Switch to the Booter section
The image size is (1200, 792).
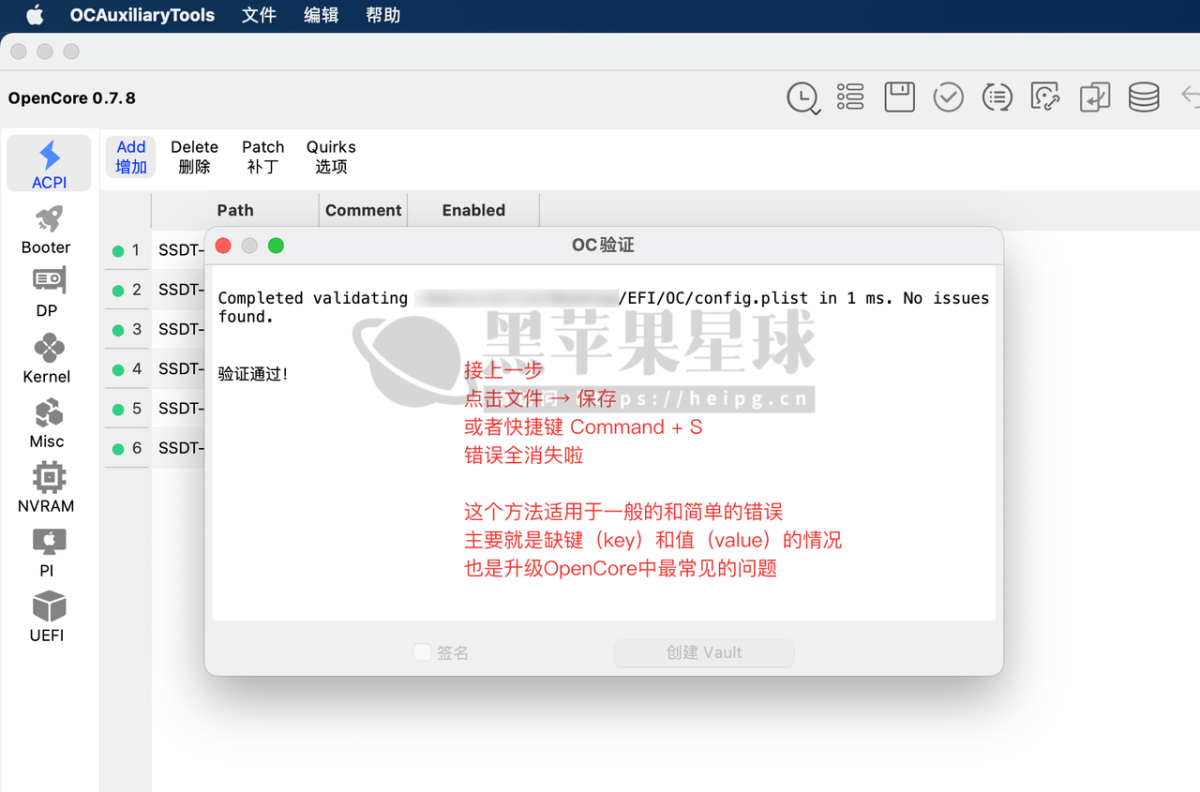coord(46,230)
